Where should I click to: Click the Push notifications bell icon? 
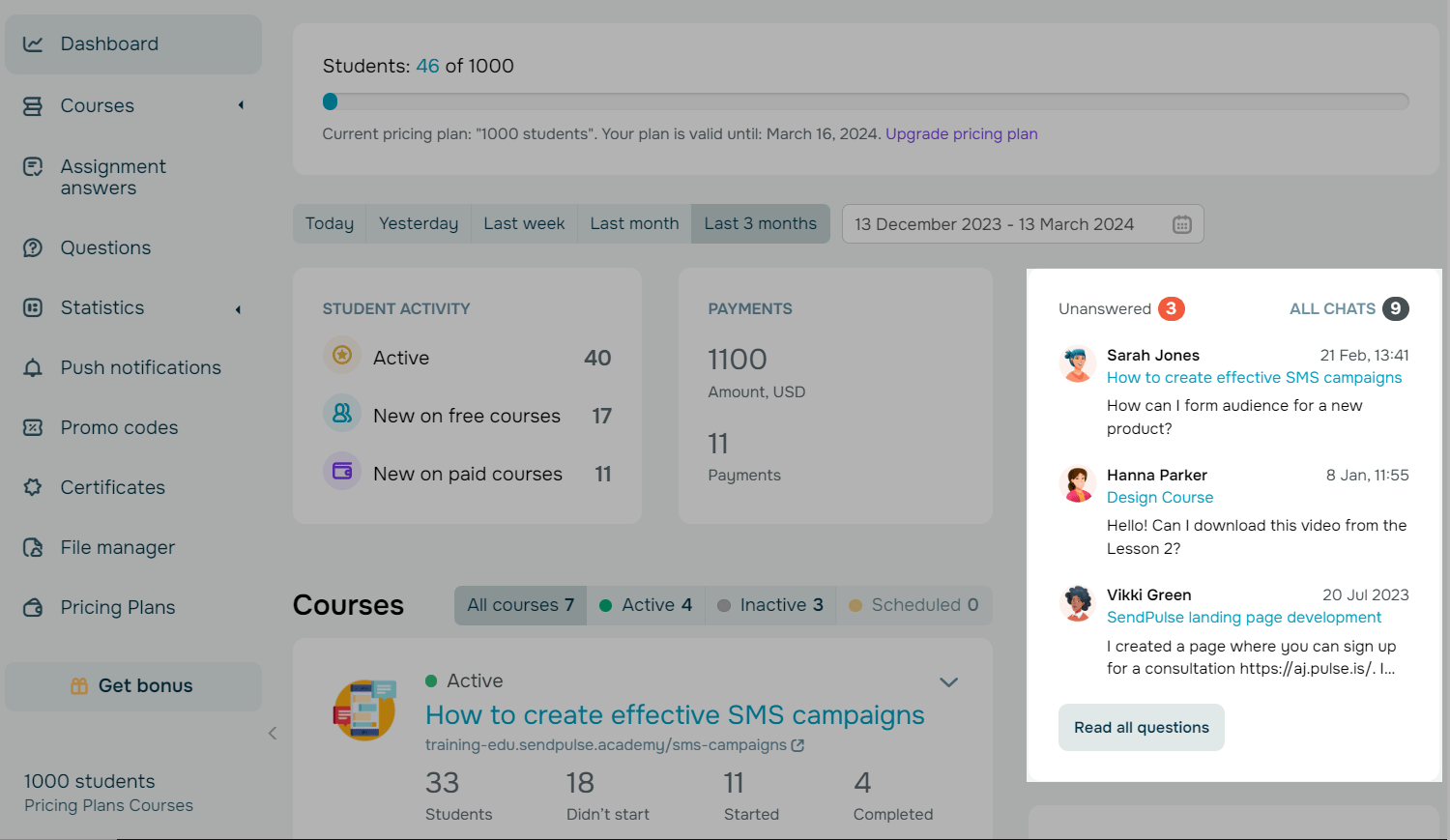[x=33, y=368]
